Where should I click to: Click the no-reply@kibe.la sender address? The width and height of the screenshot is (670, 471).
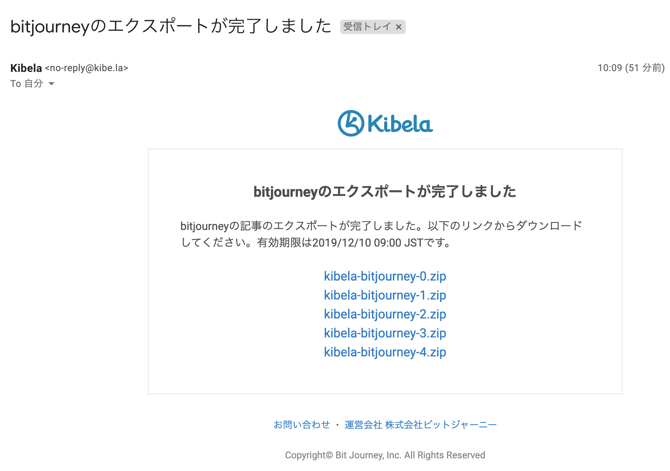[87, 68]
